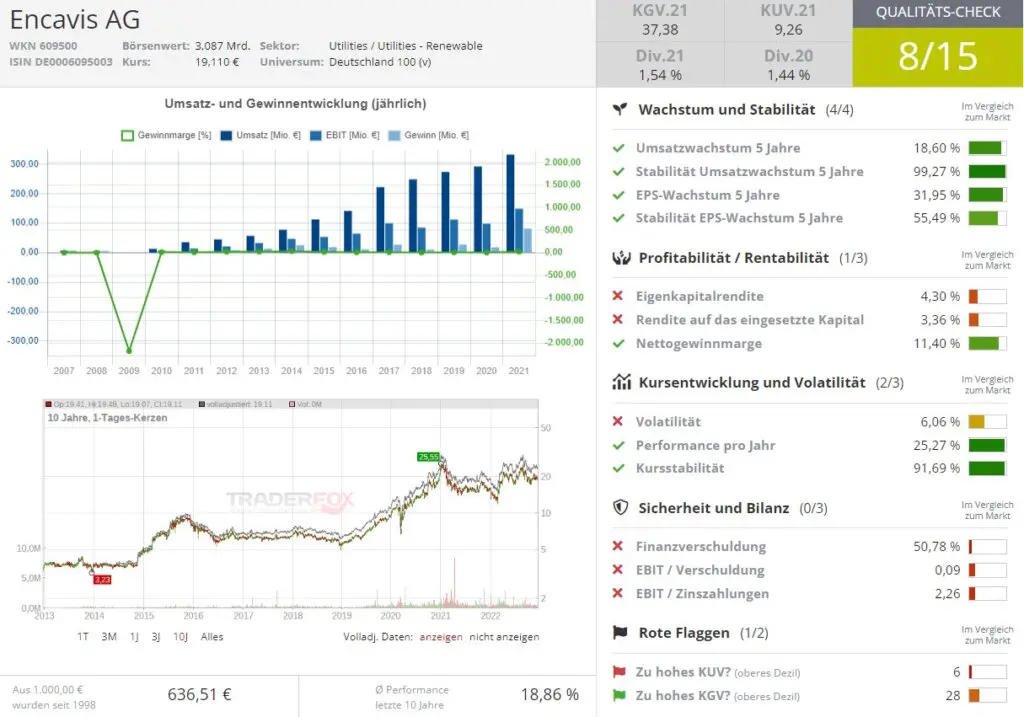Select the 10J chart timeframe
This screenshot has height=717, width=1024.
click(180, 637)
